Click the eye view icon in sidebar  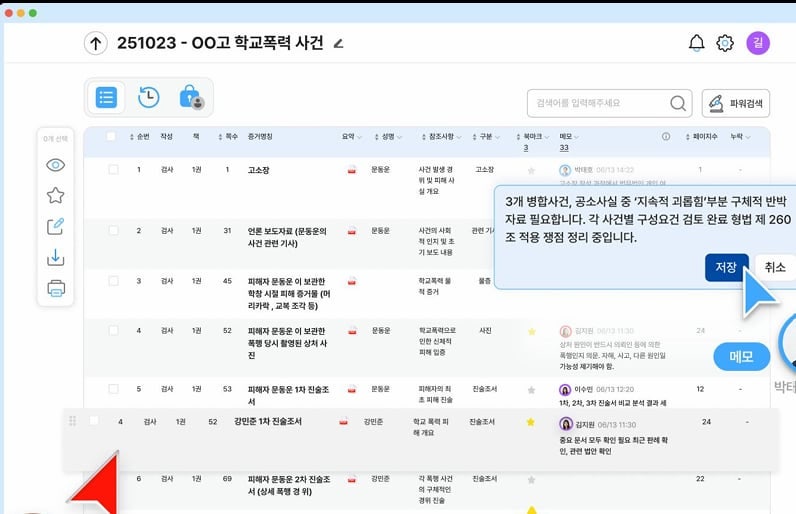click(x=55, y=165)
